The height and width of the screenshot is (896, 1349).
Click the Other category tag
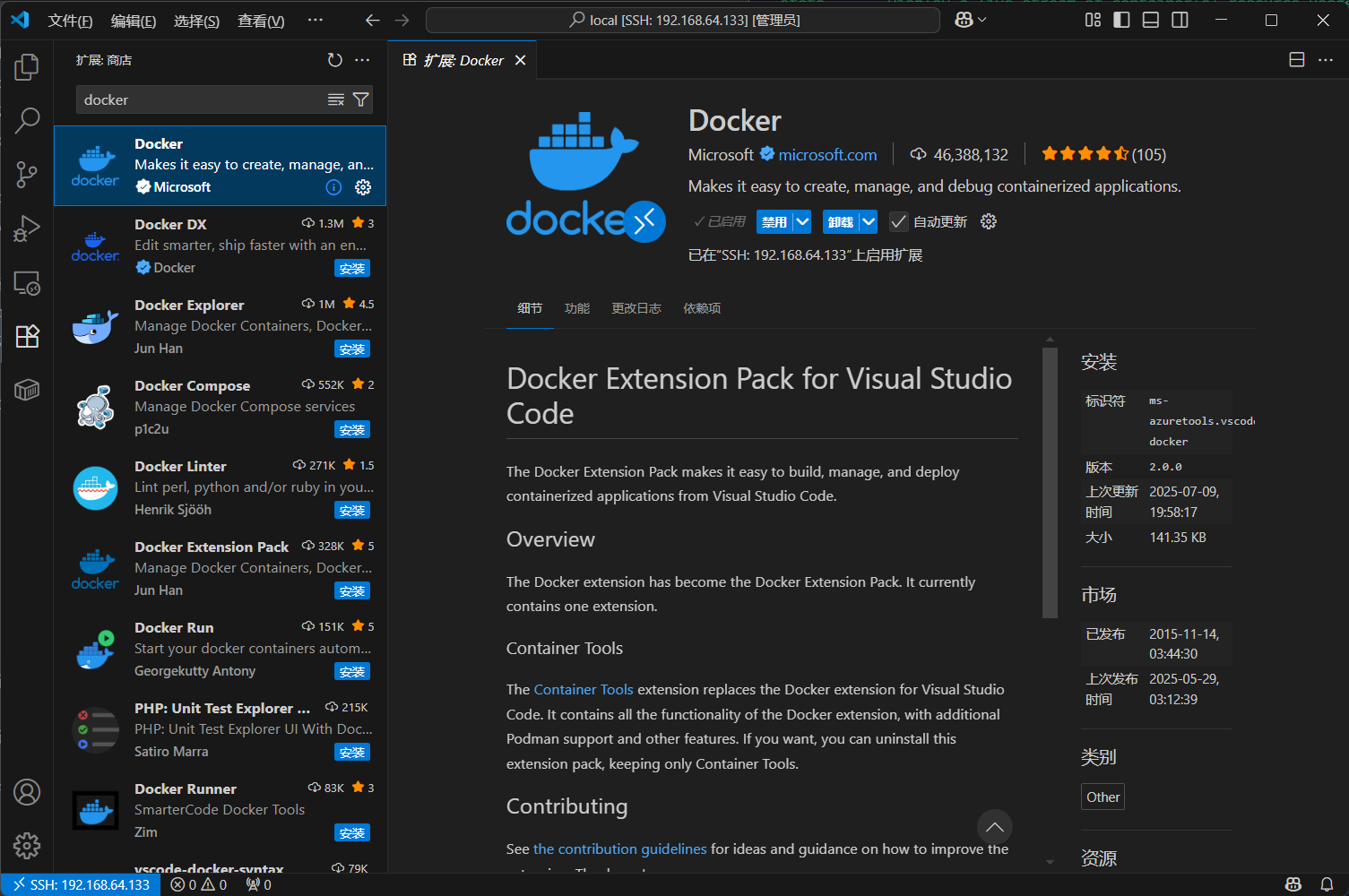pos(1103,797)
